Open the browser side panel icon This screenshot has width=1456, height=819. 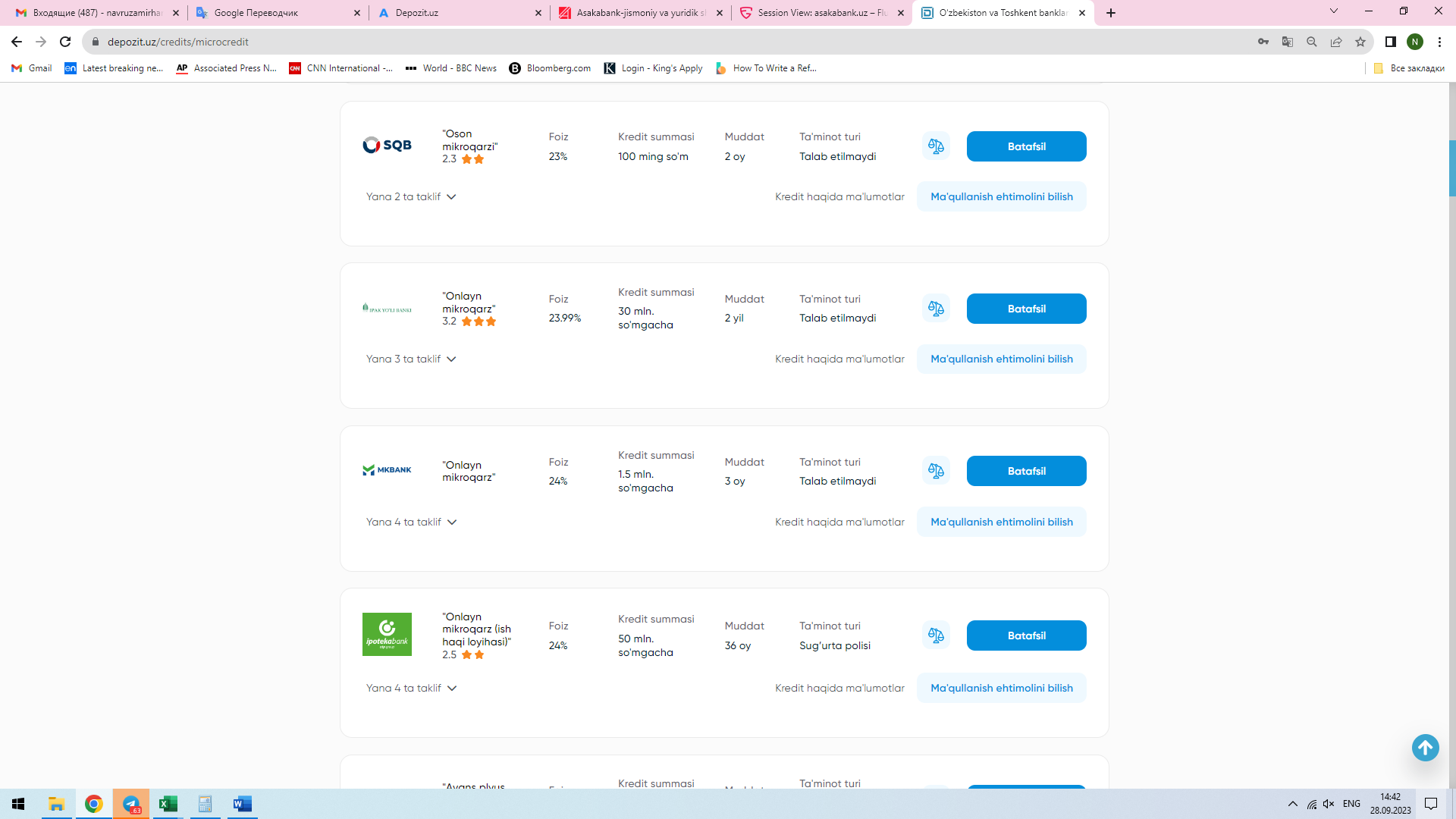point(1391,42)
